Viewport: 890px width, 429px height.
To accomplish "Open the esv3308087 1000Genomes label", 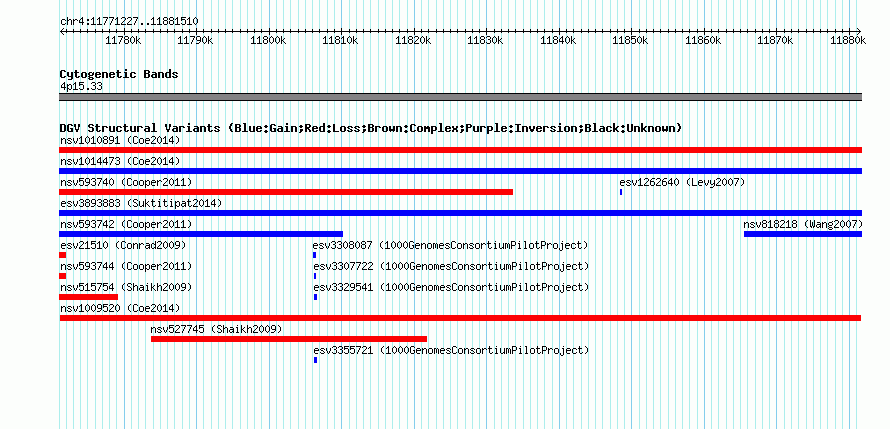I will pos(451,245).
